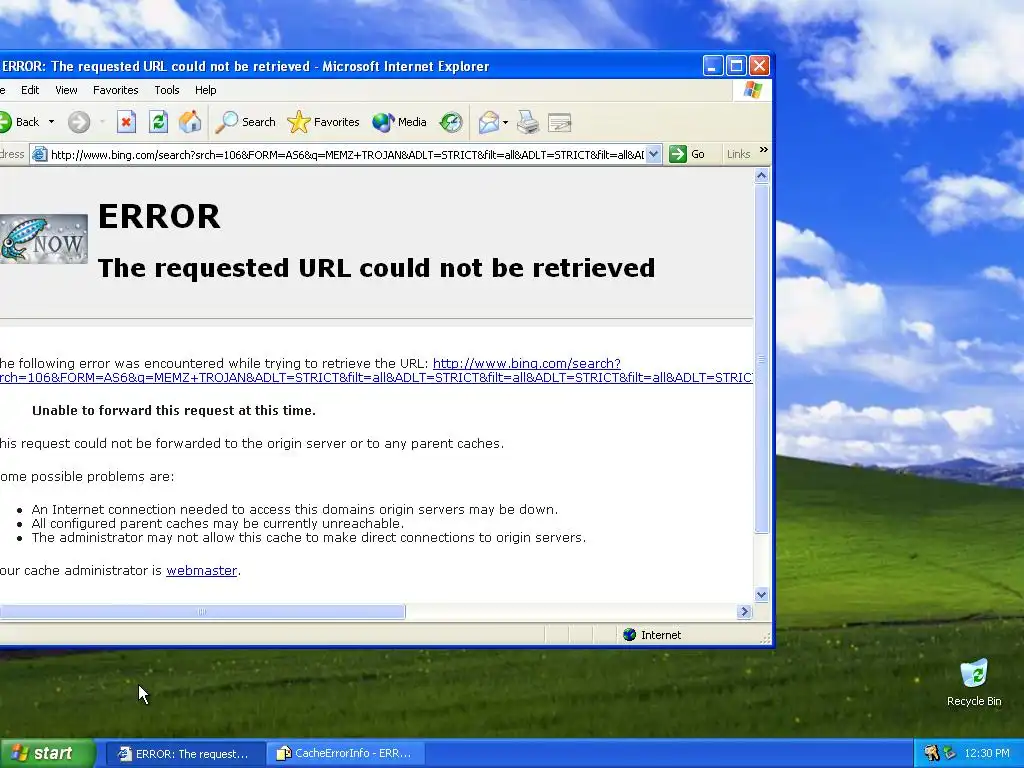Open the Media pane button
The image size is (1024, 768).
pyautogui.click(x=399, y=122)
